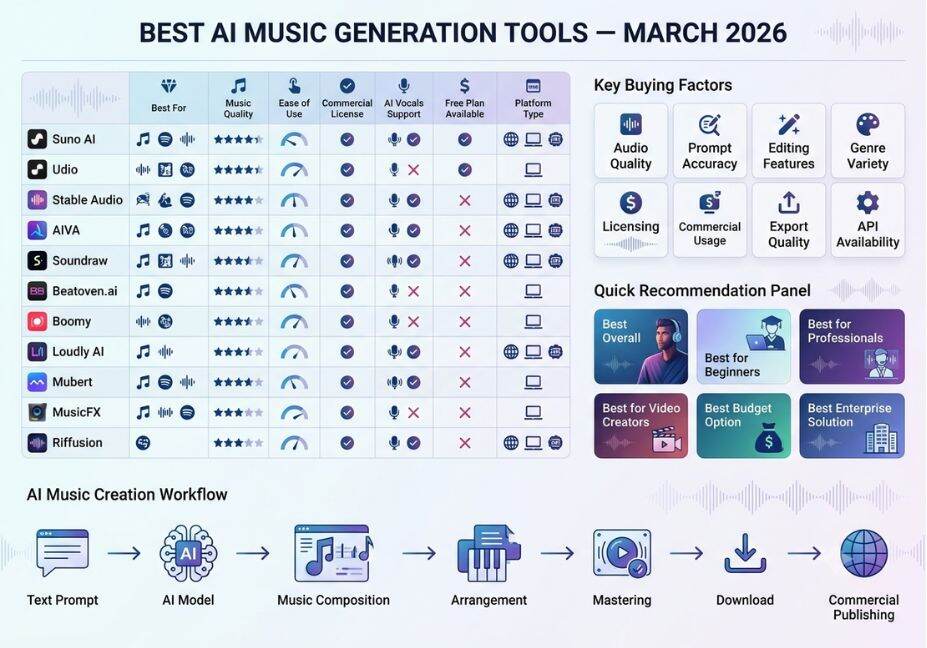The image size is (927, 648).
Task: Click Udio free plan checkmark
Action: (x=465, y=170)
